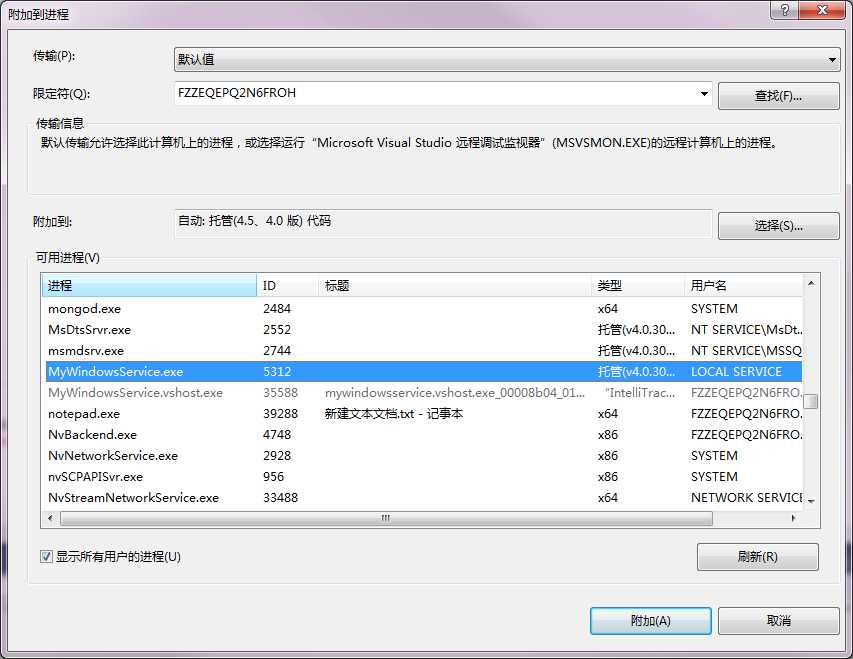Screen dimensions: 853x659
Task: Sort by the ID column header
Action: pyautogui.click(x=287, y=285)
